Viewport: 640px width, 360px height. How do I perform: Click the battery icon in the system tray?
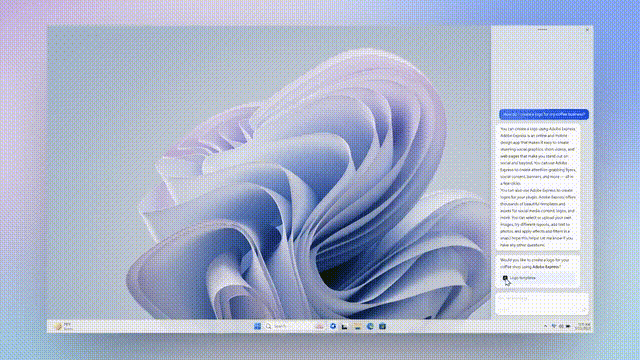pos(568,326)
